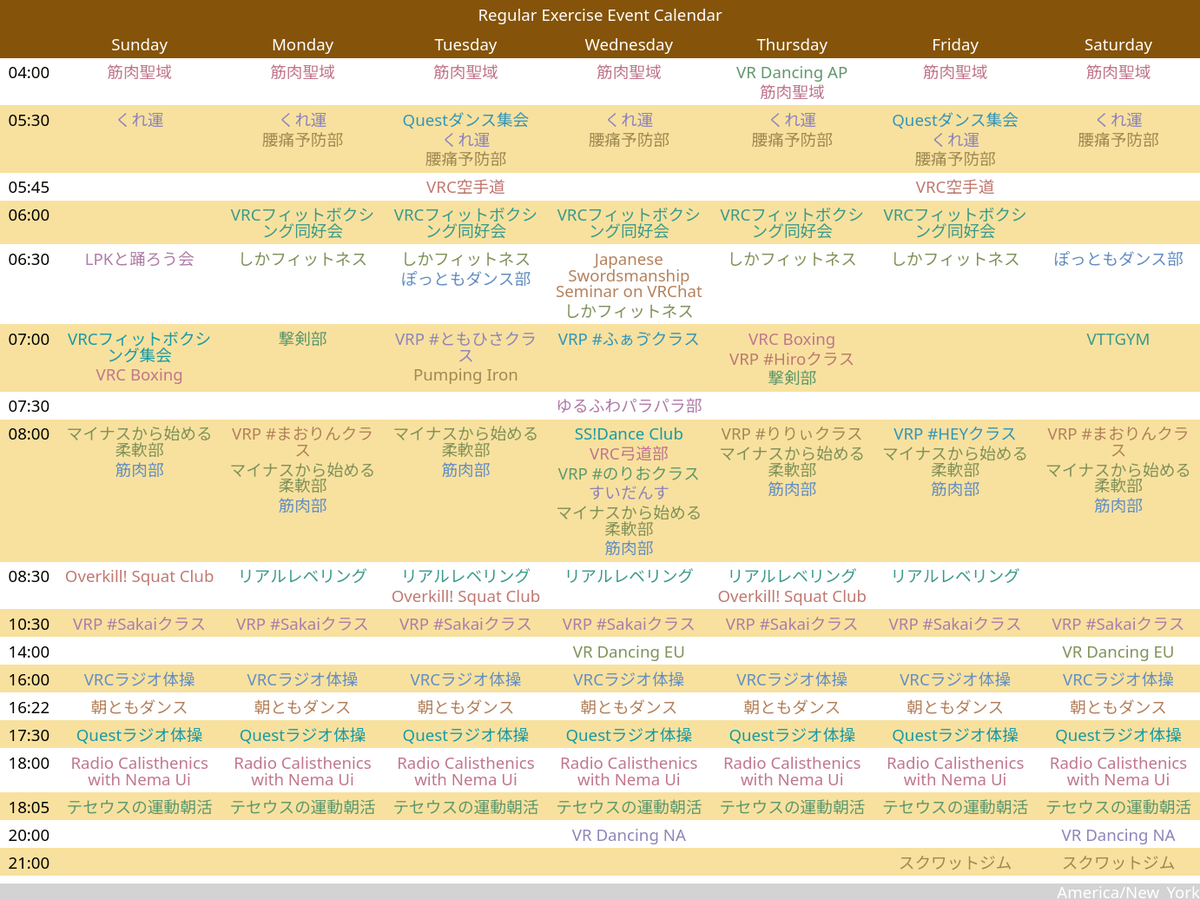Open the VR Dancing AP event on Thursday

coord(792,72)
